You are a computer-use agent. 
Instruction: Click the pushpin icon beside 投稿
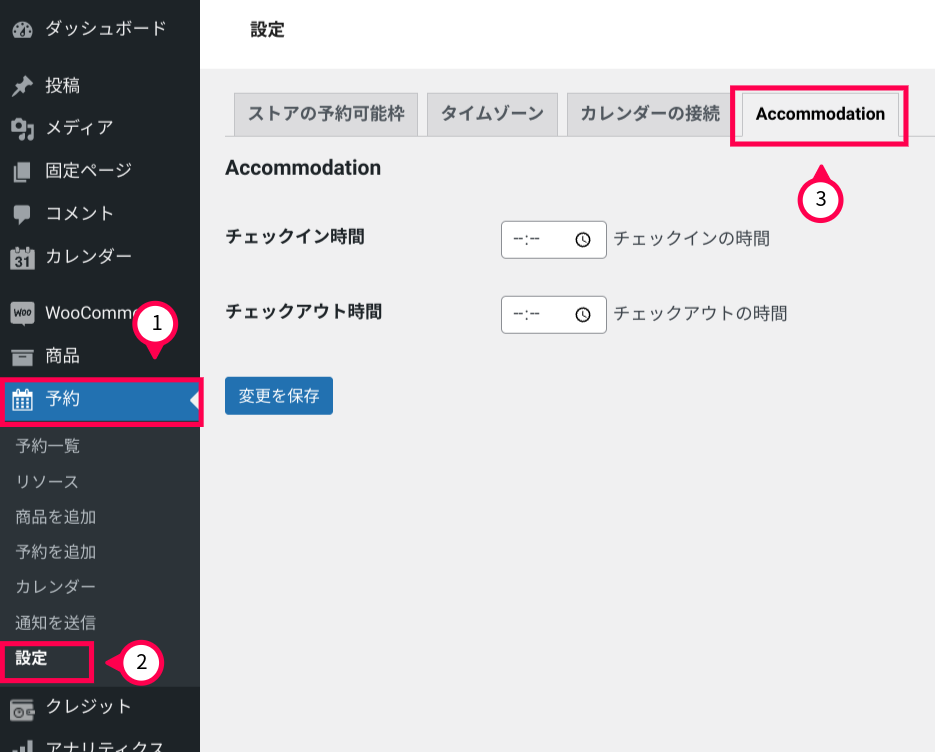[x=23, y=86]
